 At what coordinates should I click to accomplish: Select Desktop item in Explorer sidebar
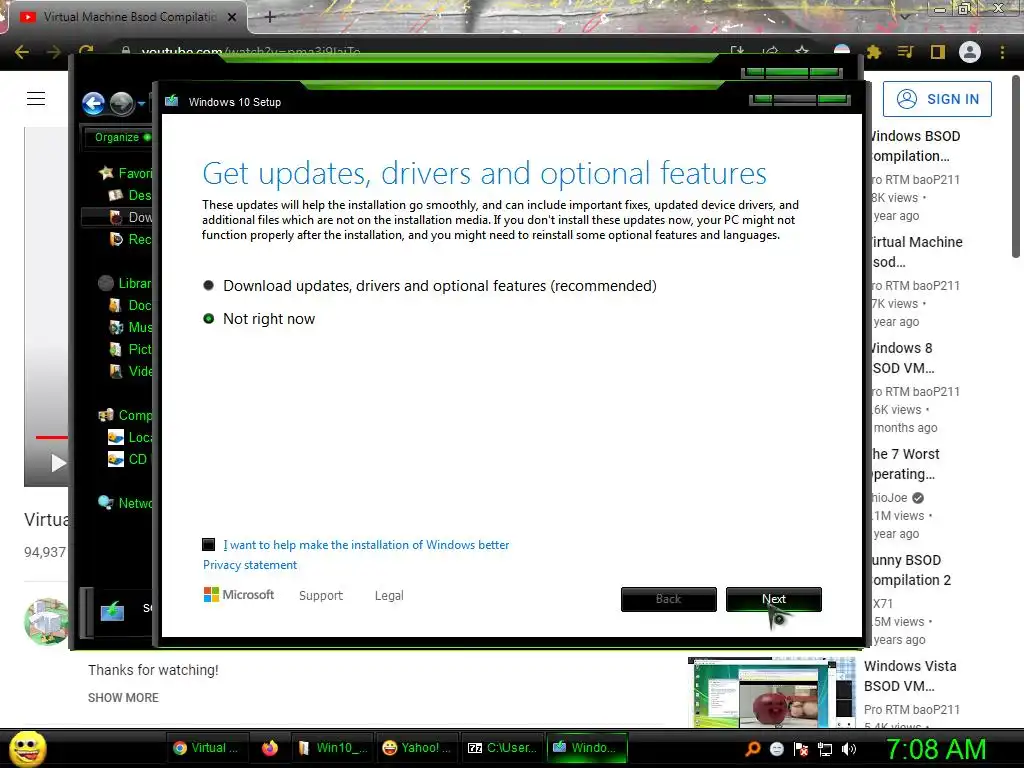(130, 195)
